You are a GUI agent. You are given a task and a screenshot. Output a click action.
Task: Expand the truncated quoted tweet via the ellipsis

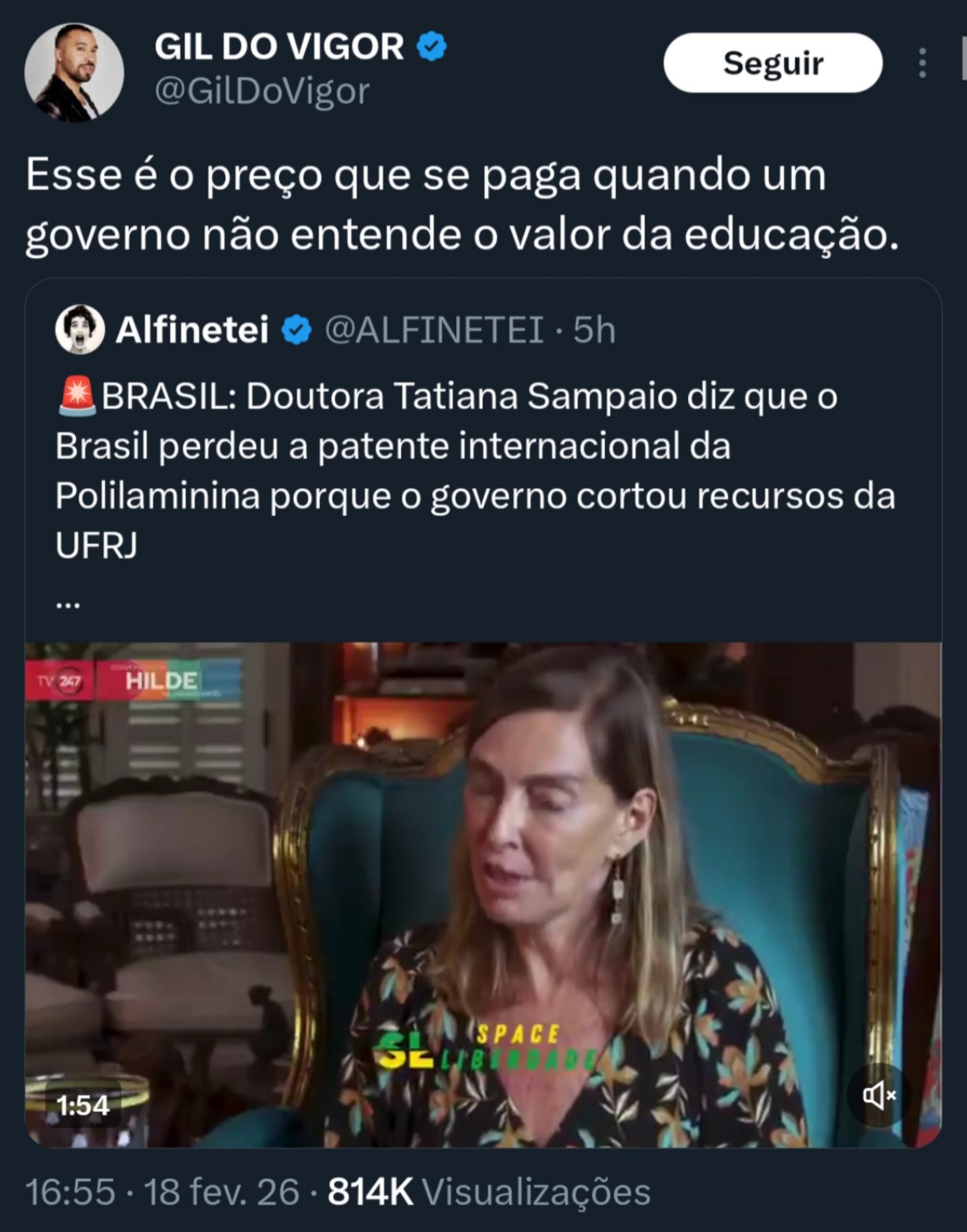click(x=68, y=604)
